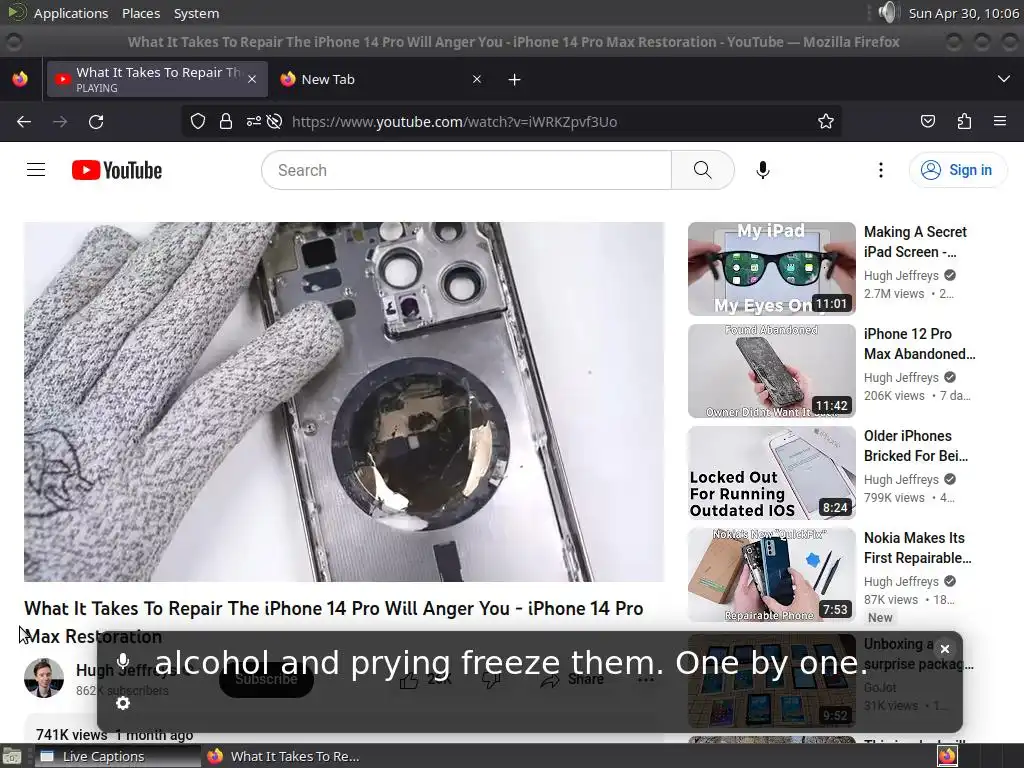Open Firefox View icon in tab bar

20,79
